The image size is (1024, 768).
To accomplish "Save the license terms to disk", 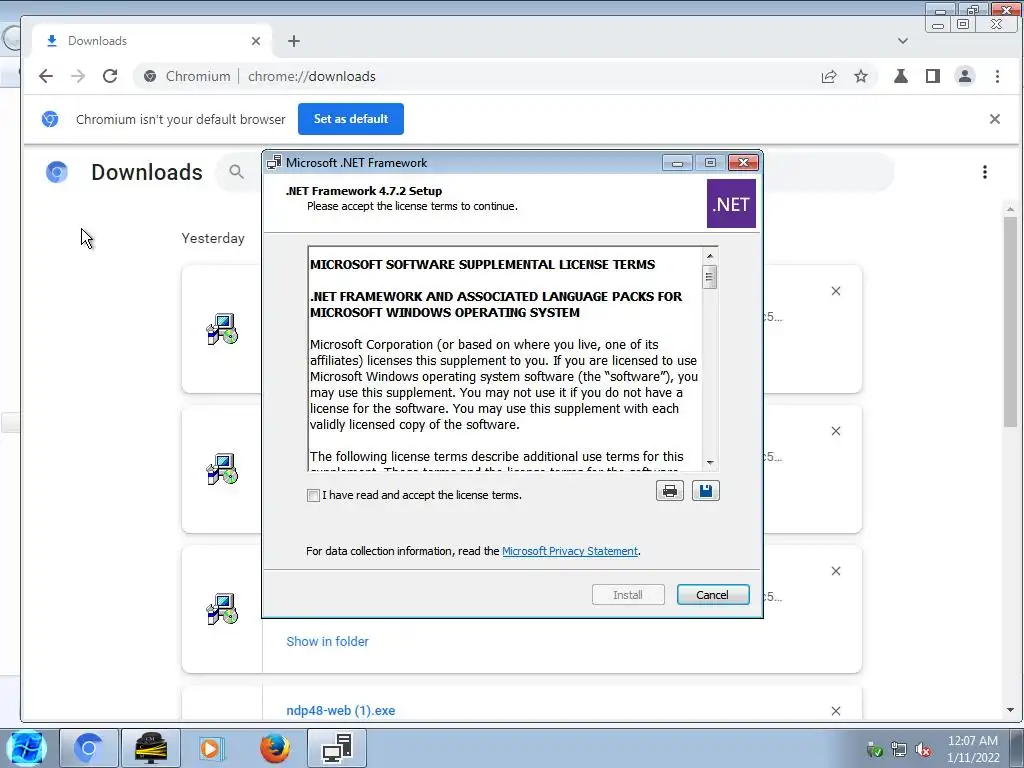I will (x=706, y=490).
